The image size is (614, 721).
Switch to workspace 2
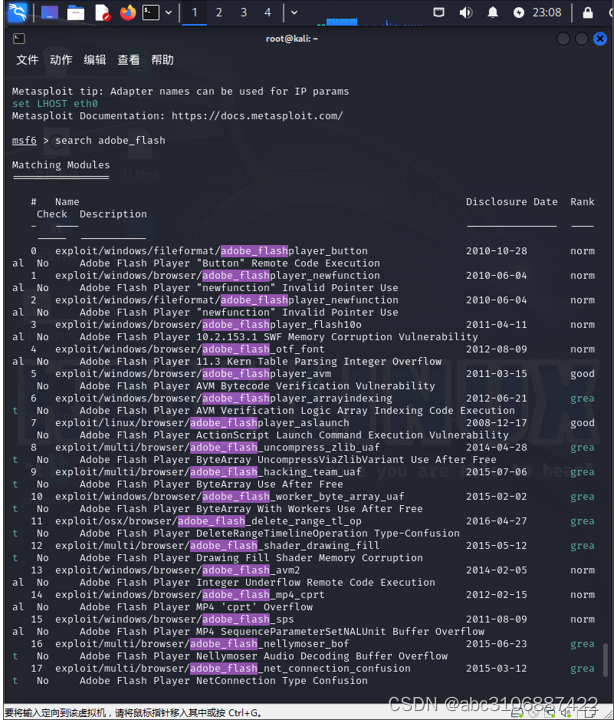pos(219,12)
